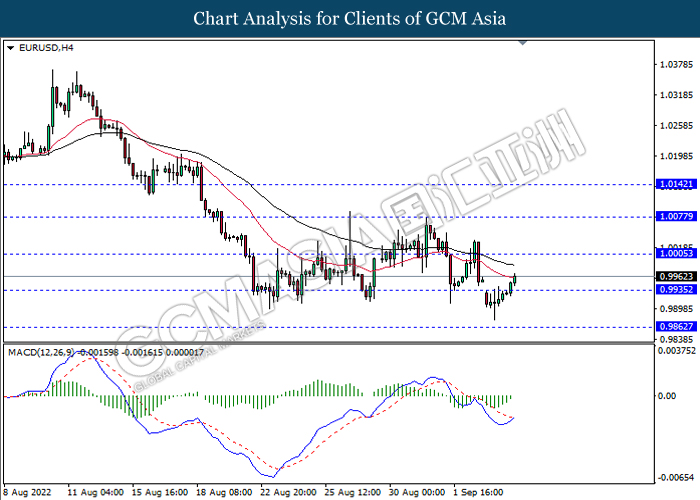Click the 1 Sep 16:00 time label
700x500 pixels.
478,492
